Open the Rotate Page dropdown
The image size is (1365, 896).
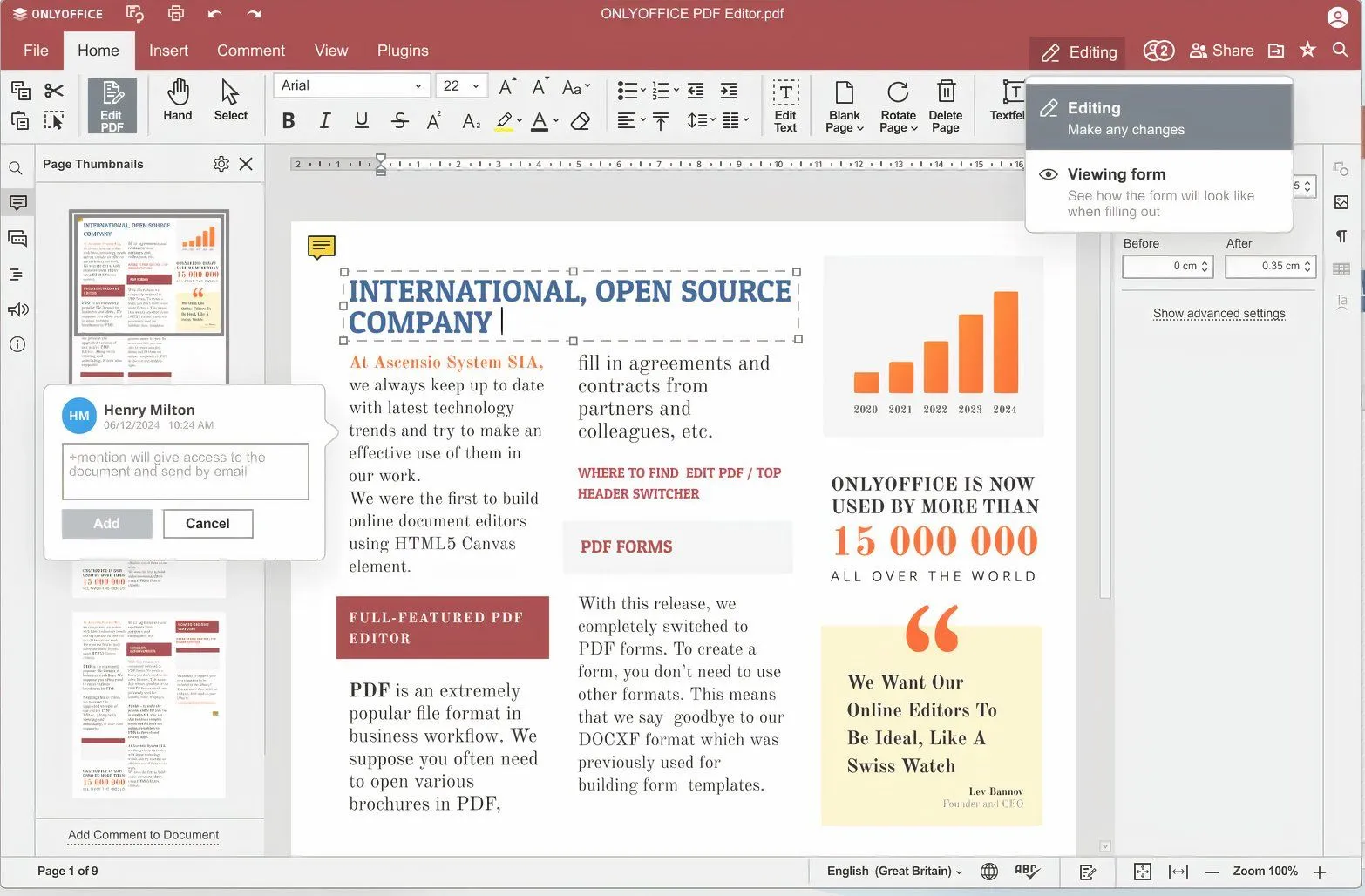[x=898, y=106]
